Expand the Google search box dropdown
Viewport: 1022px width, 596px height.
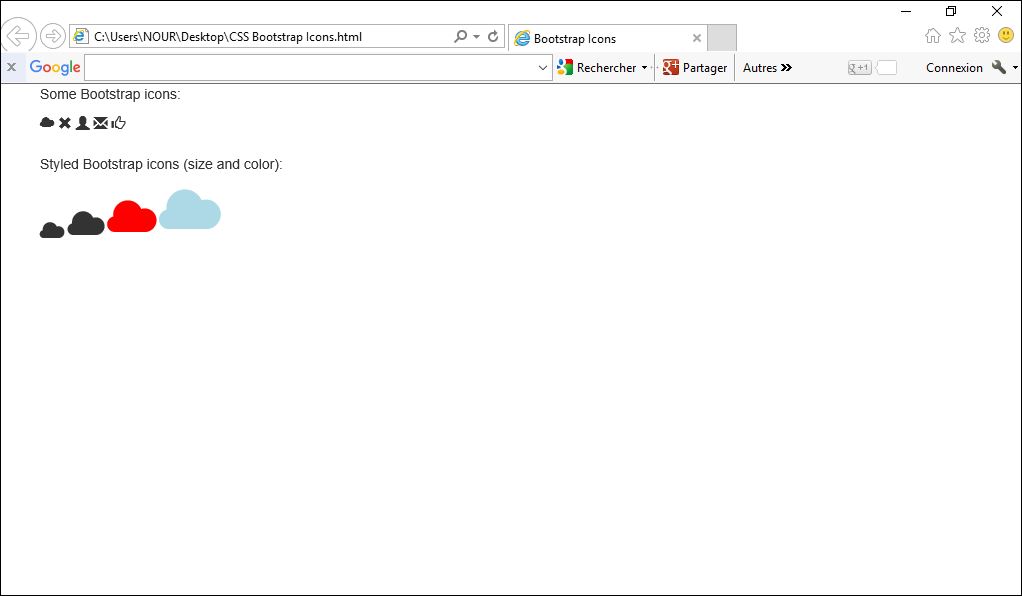pos(543,68)
